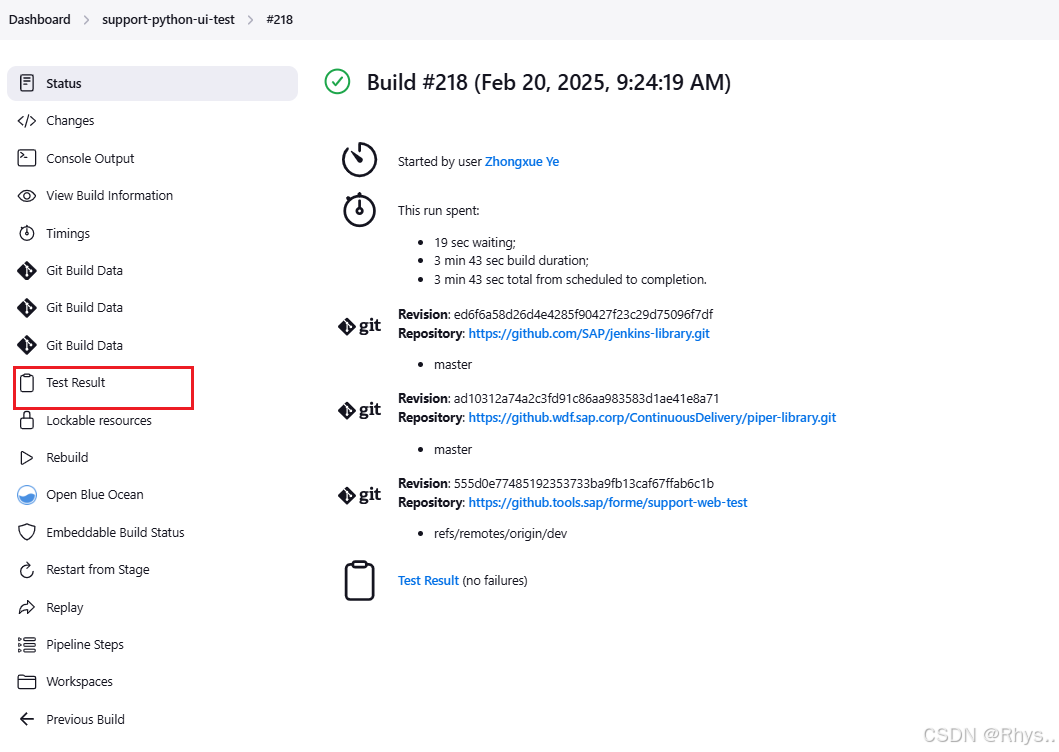
Task: Click '3 min 43 sec total from scheduled' line
Action: (570, 280)
